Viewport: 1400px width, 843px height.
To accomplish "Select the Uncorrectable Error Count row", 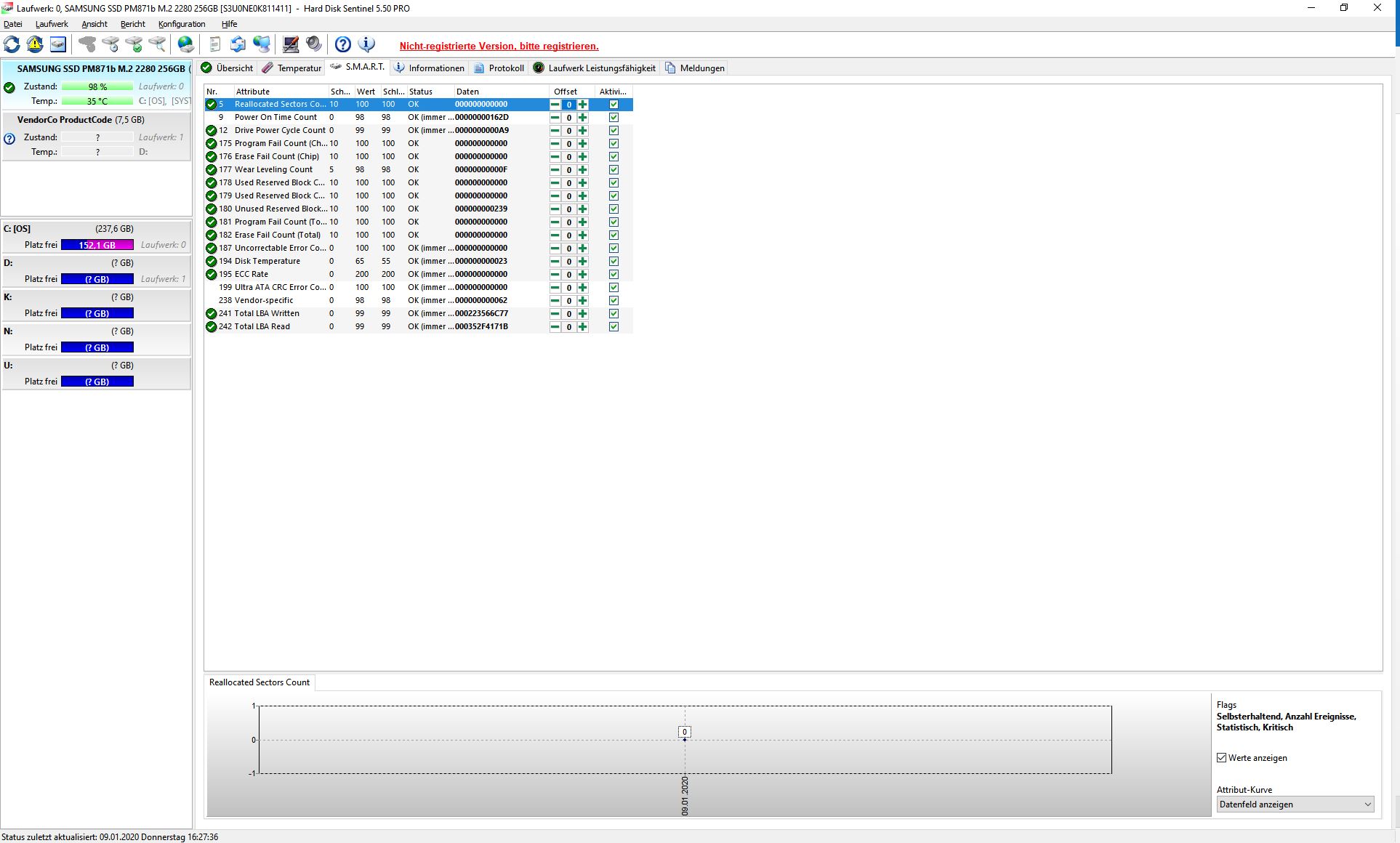I will [280, 249].
